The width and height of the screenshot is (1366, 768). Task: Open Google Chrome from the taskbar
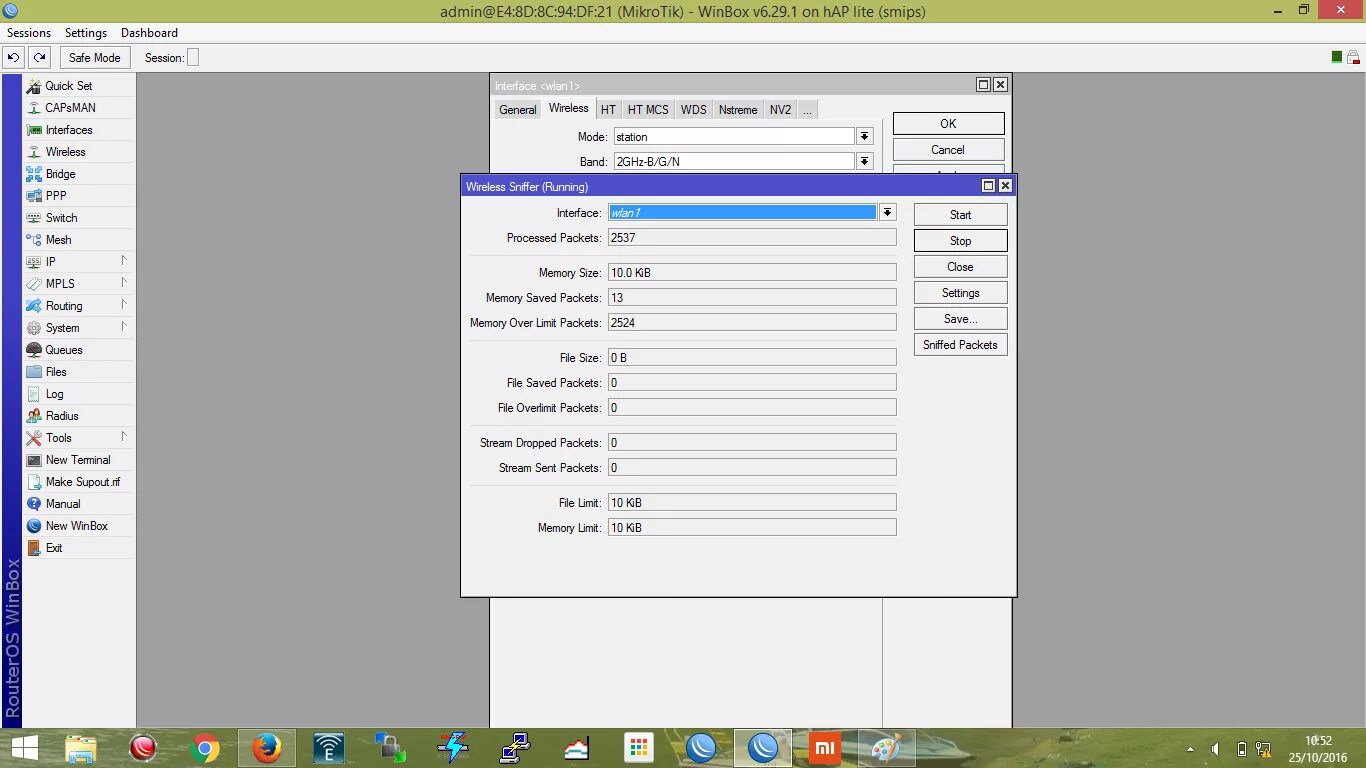pos(205,748)
